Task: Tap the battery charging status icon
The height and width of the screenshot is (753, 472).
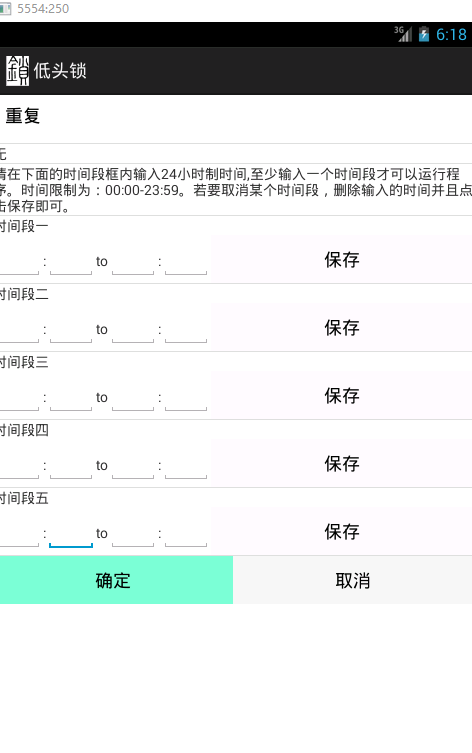Action: click(x=424, y=34)
